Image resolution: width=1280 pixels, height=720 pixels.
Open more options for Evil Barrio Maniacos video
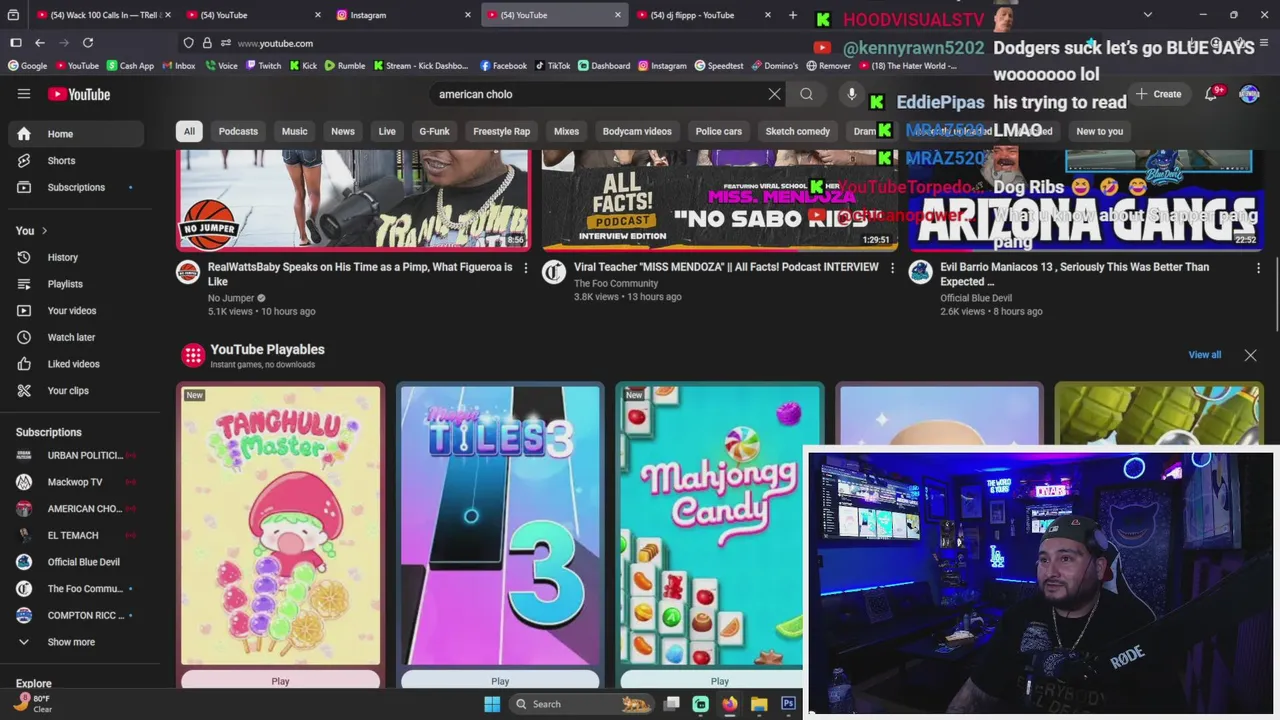1258,267
